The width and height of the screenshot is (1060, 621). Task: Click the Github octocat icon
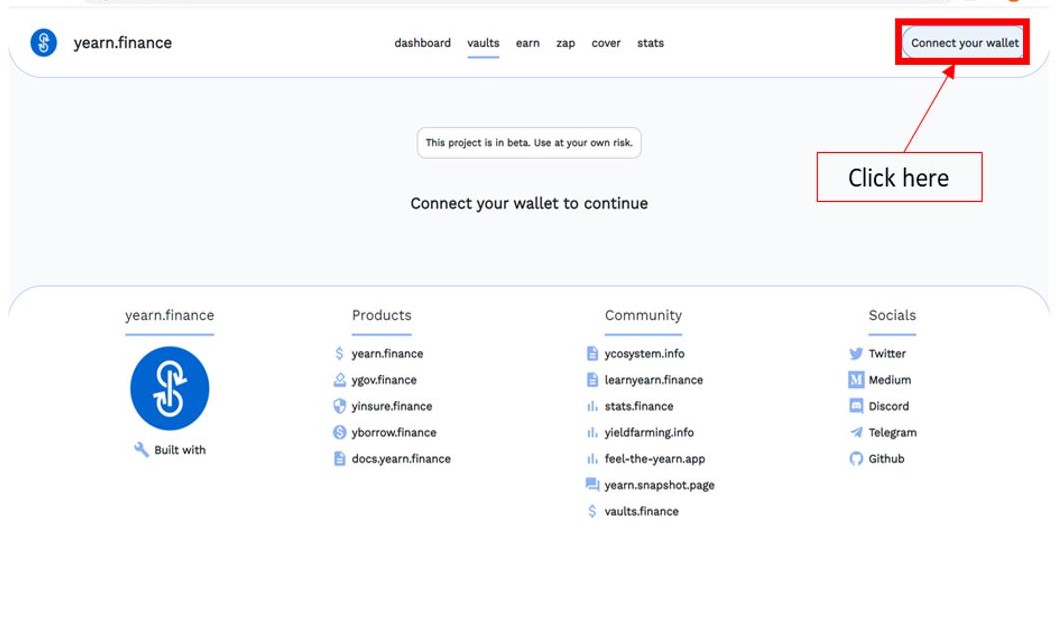(856, 459)
